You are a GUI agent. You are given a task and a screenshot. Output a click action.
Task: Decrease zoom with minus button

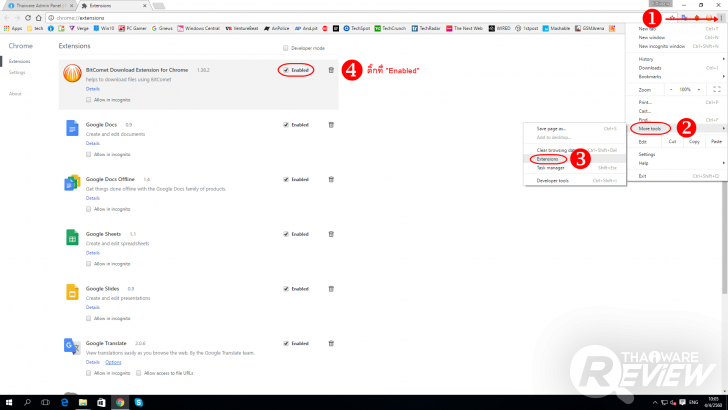pyautogui.click(x=671, y=89)
